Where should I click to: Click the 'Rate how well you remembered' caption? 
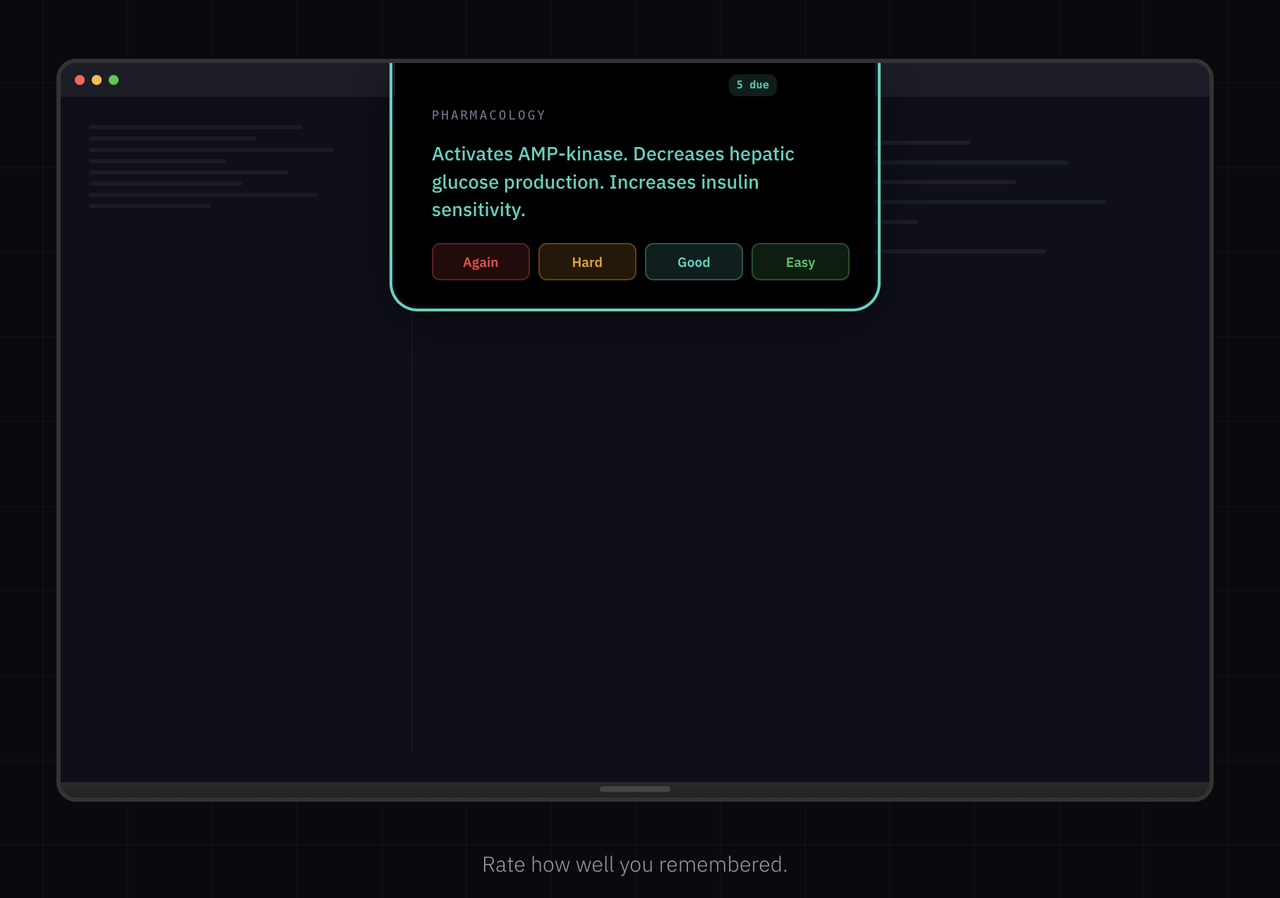pos(634,864)
